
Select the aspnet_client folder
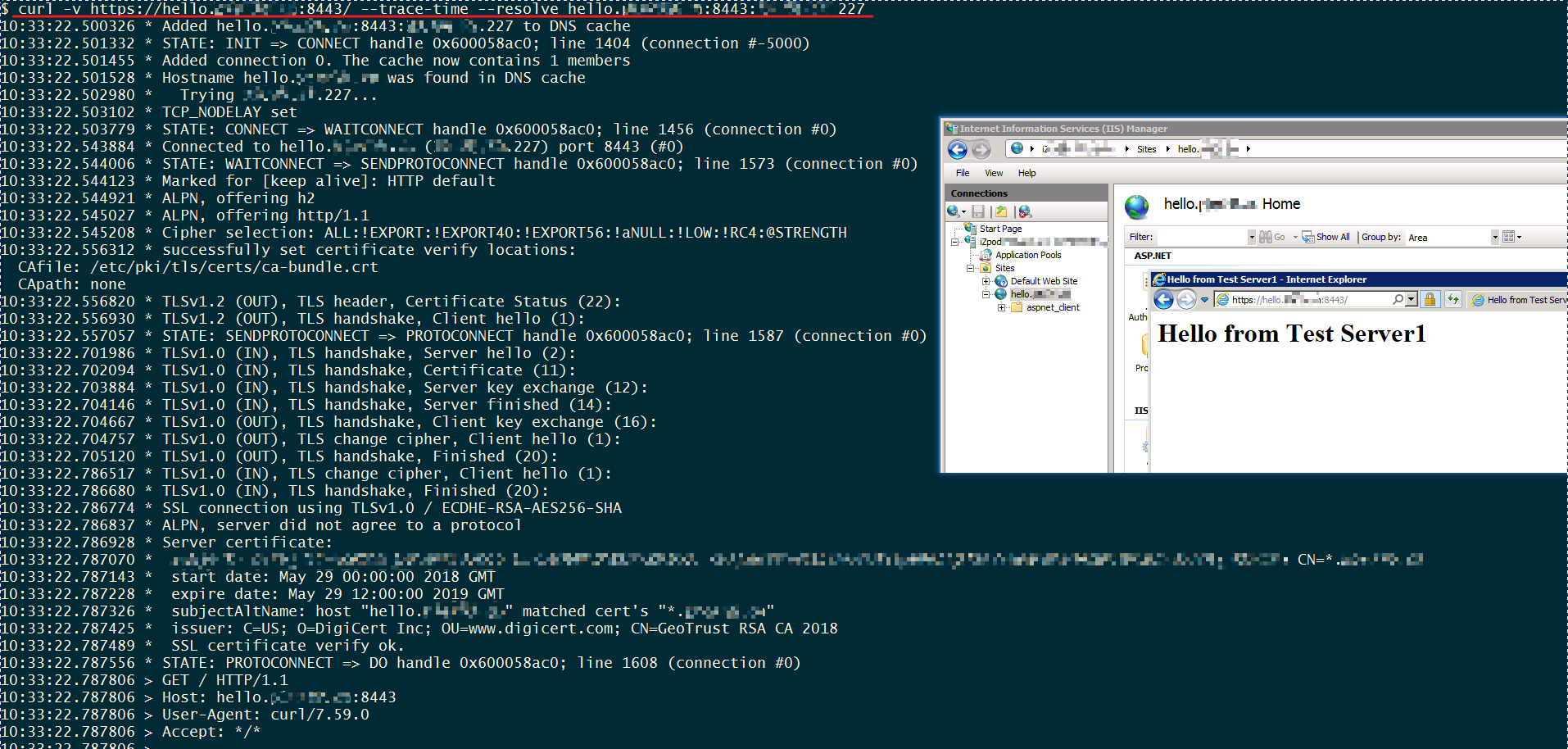[1053, 307]
